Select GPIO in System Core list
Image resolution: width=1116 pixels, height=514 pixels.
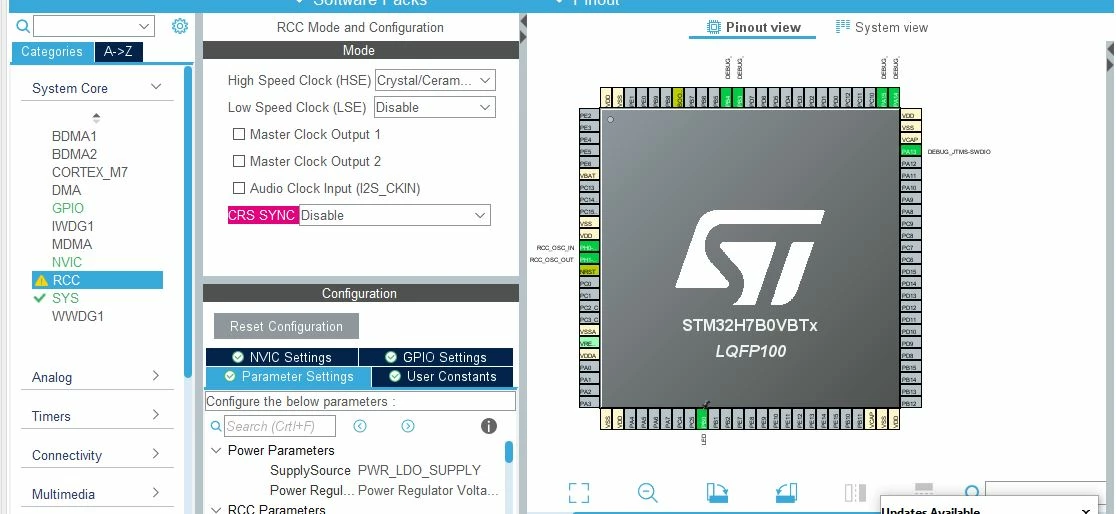[x=68, y=209]
